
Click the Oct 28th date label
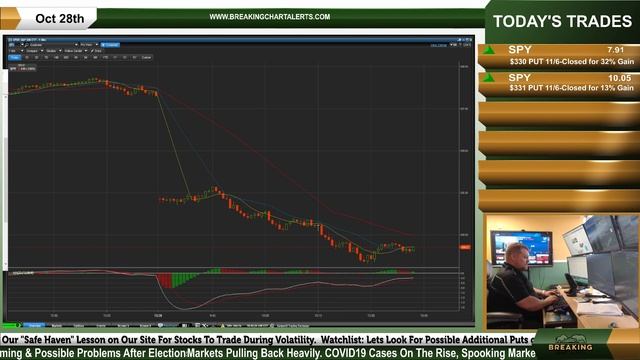tap(60, 18)
